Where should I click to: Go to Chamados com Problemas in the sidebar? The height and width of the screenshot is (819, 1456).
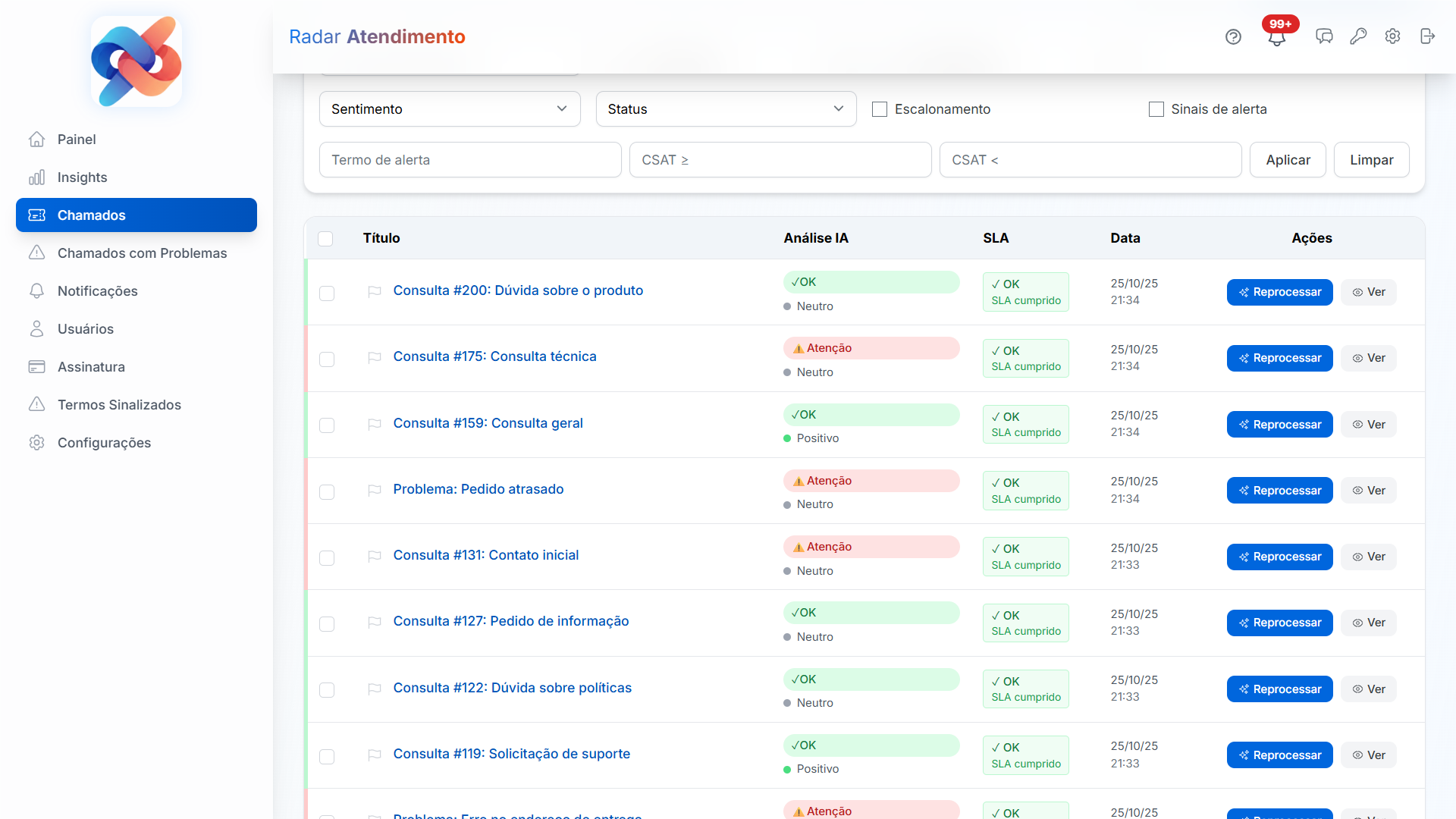coord(142,253)
